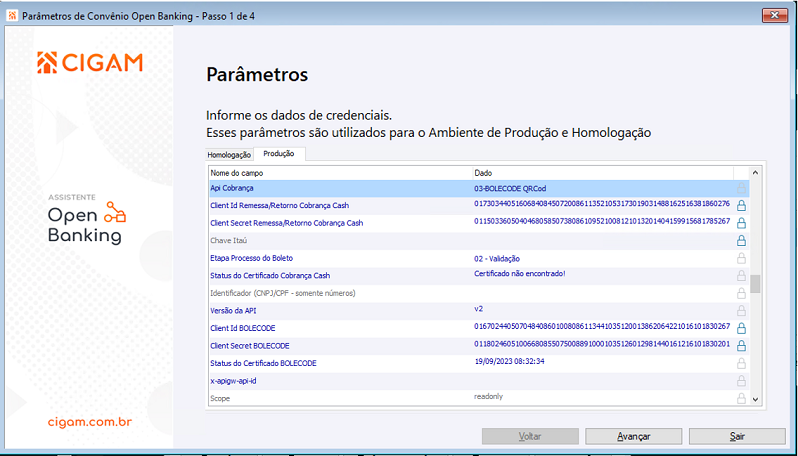Click value 02 - Validação
Image resolution: width=798 pixels, height=456 pixels.
point(497,259)
